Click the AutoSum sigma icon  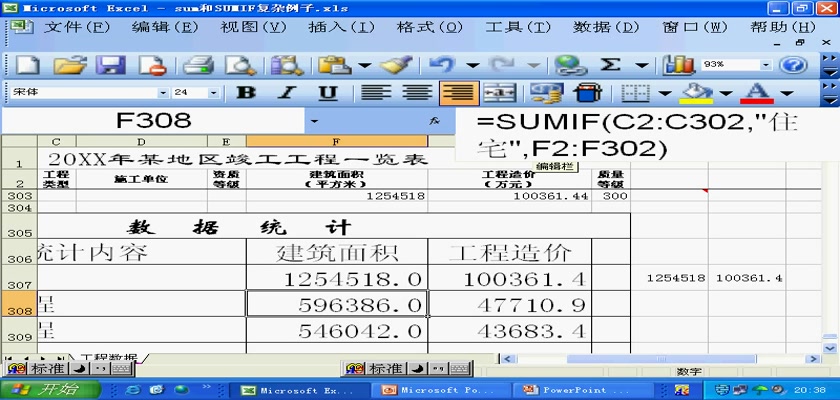coord(610,65)
